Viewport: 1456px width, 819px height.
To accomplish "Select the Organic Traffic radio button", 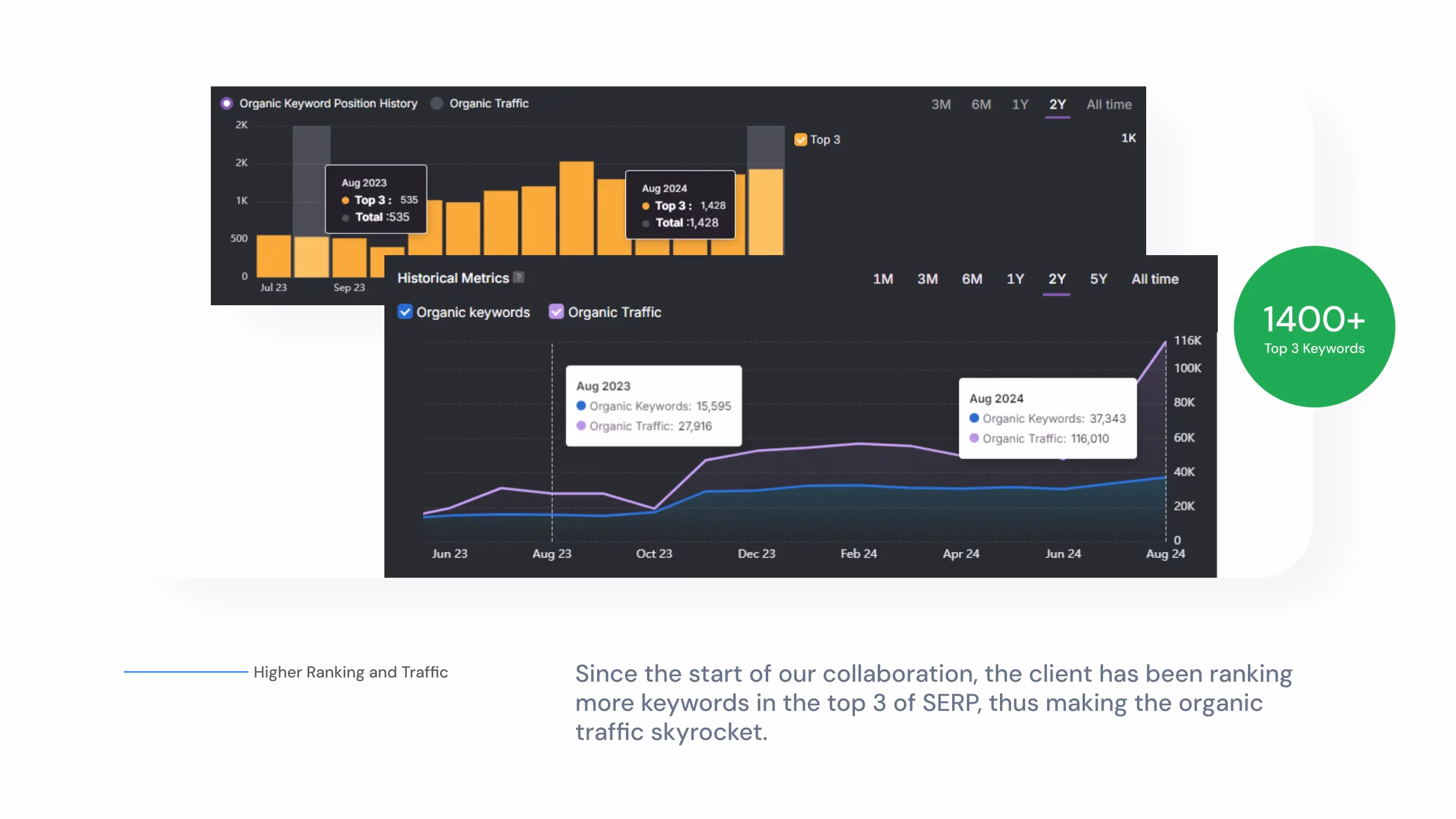I will [x=436, y=103].
